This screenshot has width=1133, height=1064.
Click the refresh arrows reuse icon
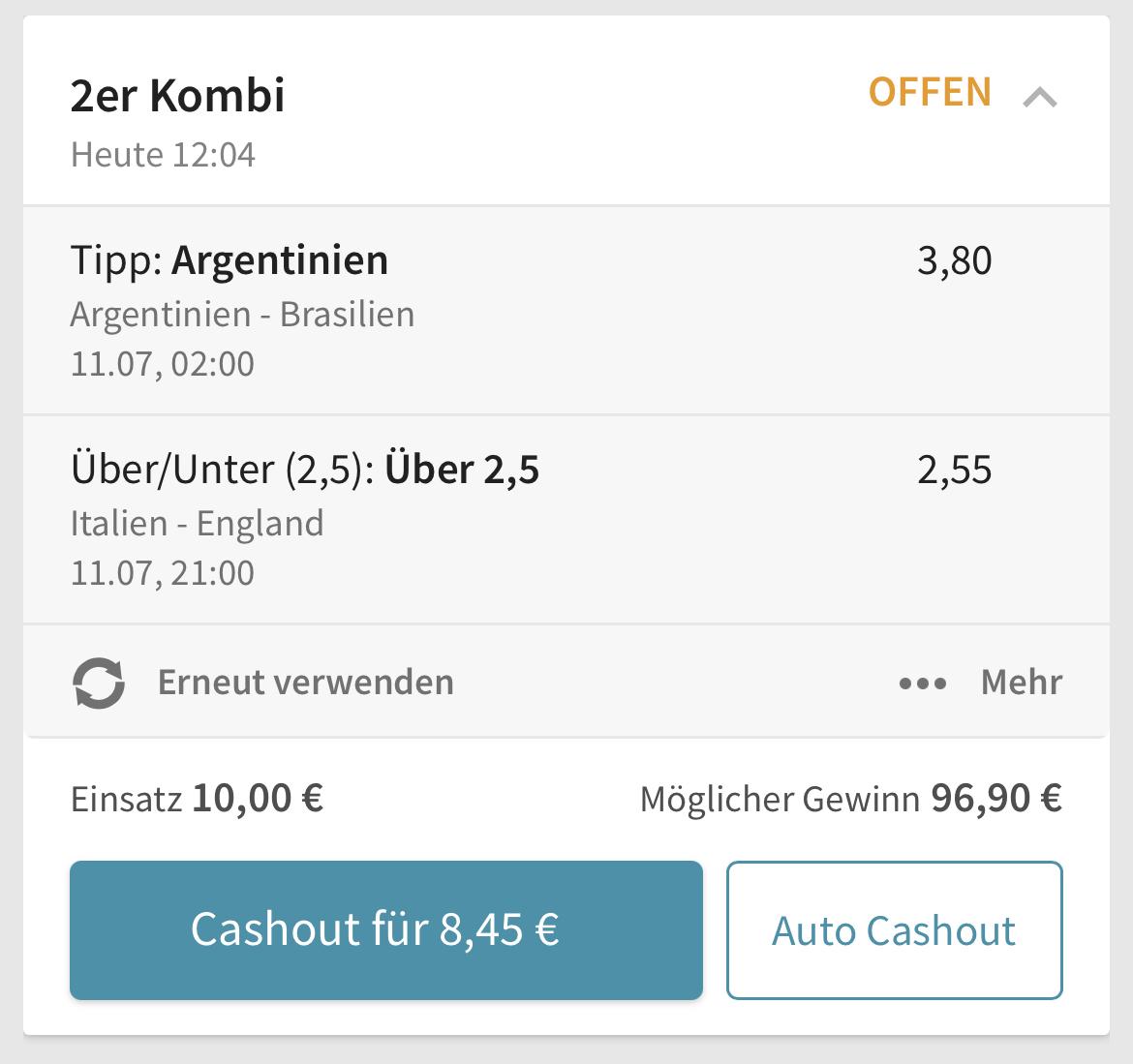click(x=99, y=683)
